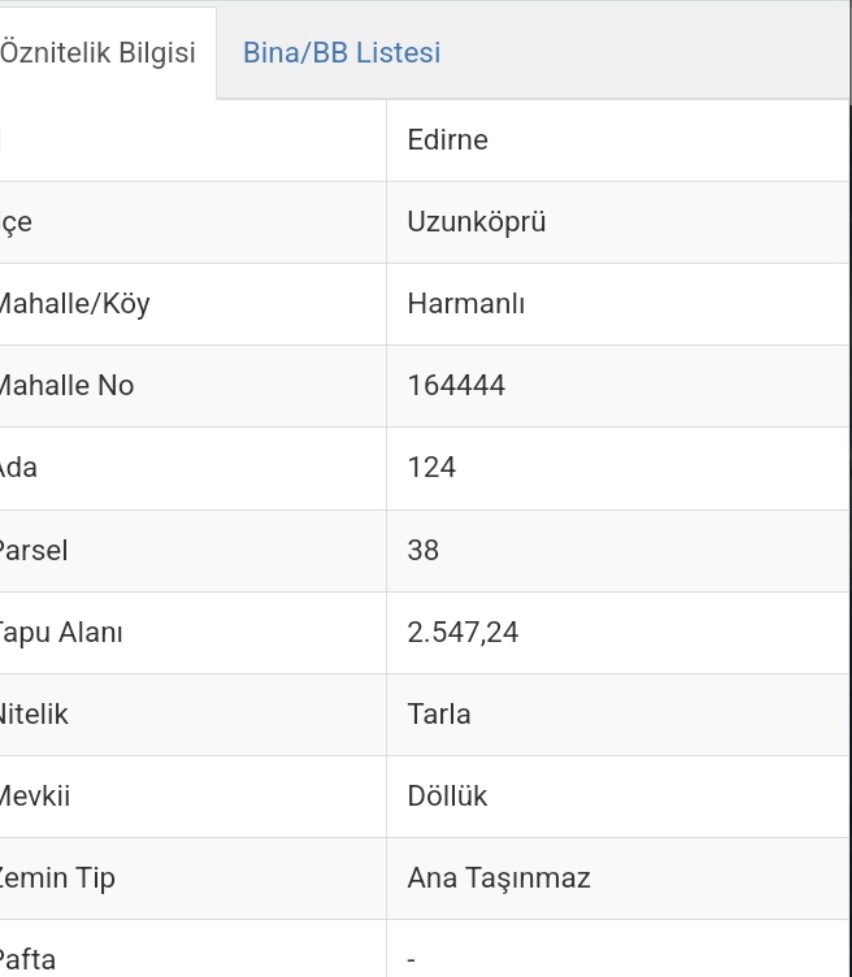This screenshot has height=977, width=852.
Task: Select the Parsel label cell
Action: [35, 550]
